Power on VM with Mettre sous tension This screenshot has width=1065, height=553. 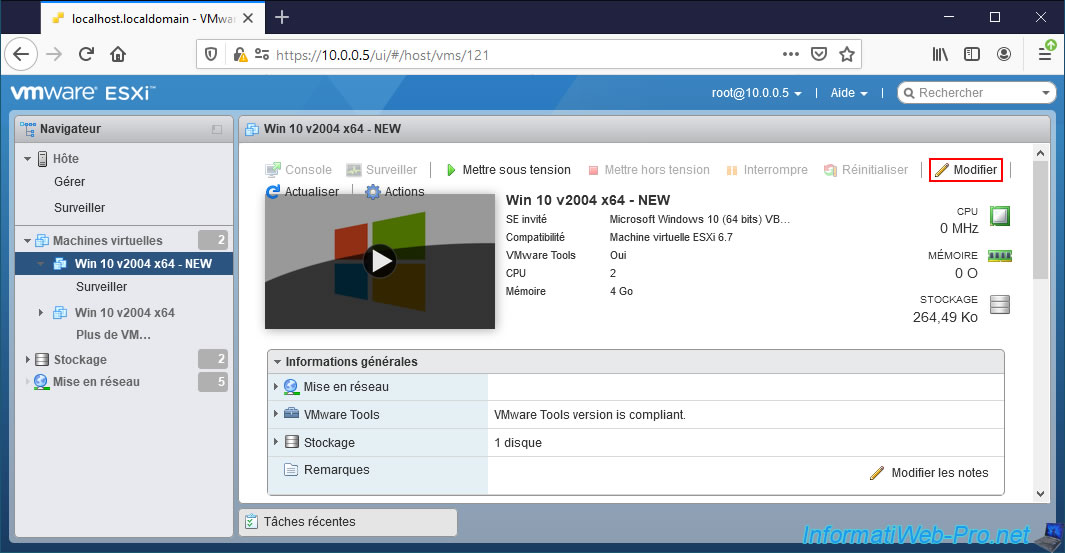pyautogui.click(x=508, y=170)
